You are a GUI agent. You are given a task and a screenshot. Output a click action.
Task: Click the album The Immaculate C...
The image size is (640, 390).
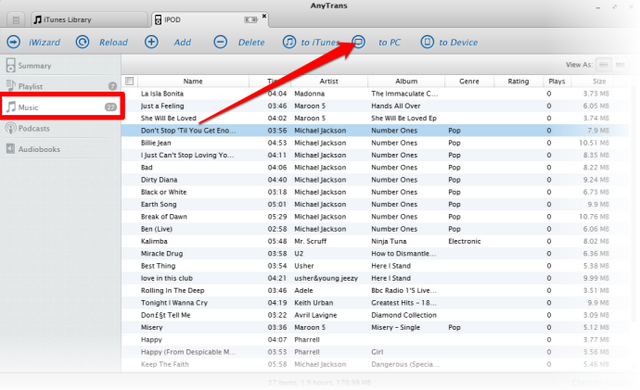[404, 93]
